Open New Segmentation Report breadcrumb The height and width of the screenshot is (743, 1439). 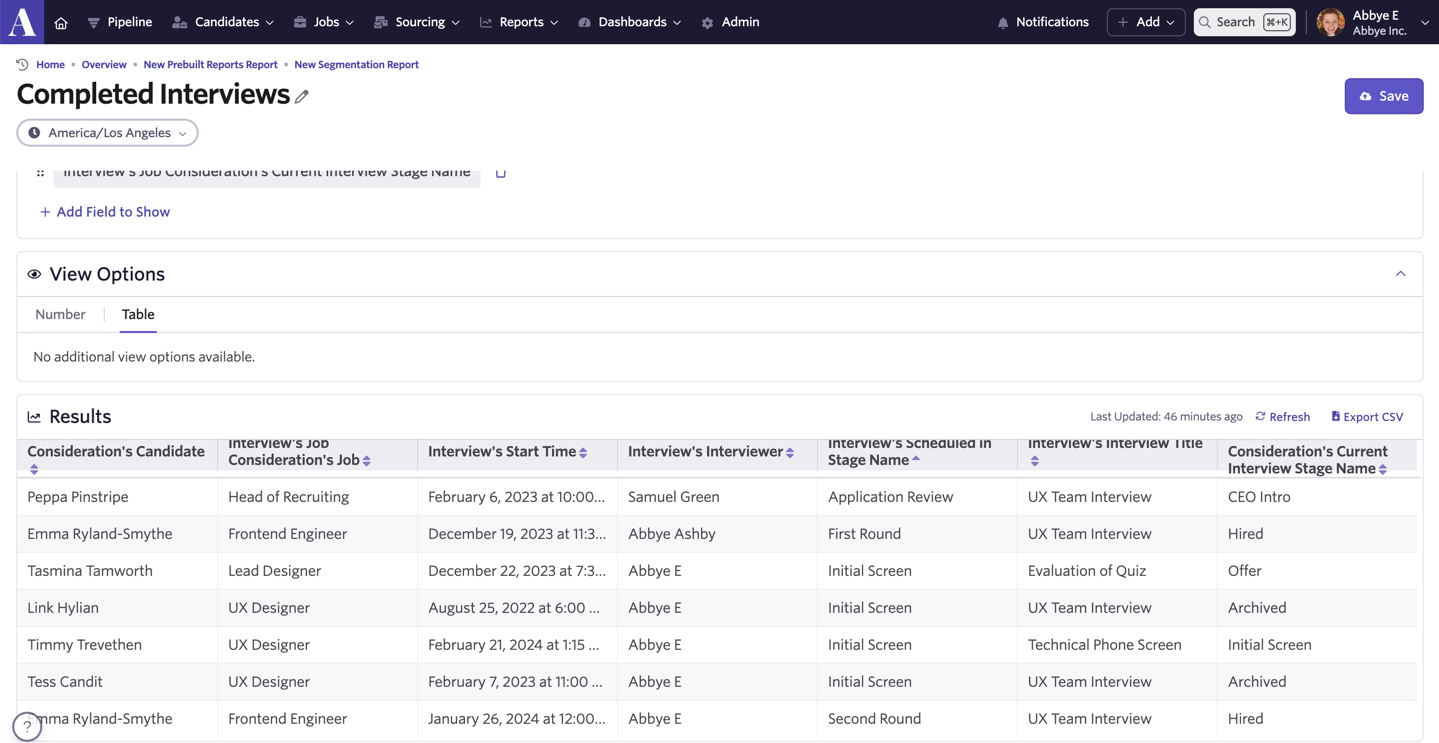(x=356, y=64)
